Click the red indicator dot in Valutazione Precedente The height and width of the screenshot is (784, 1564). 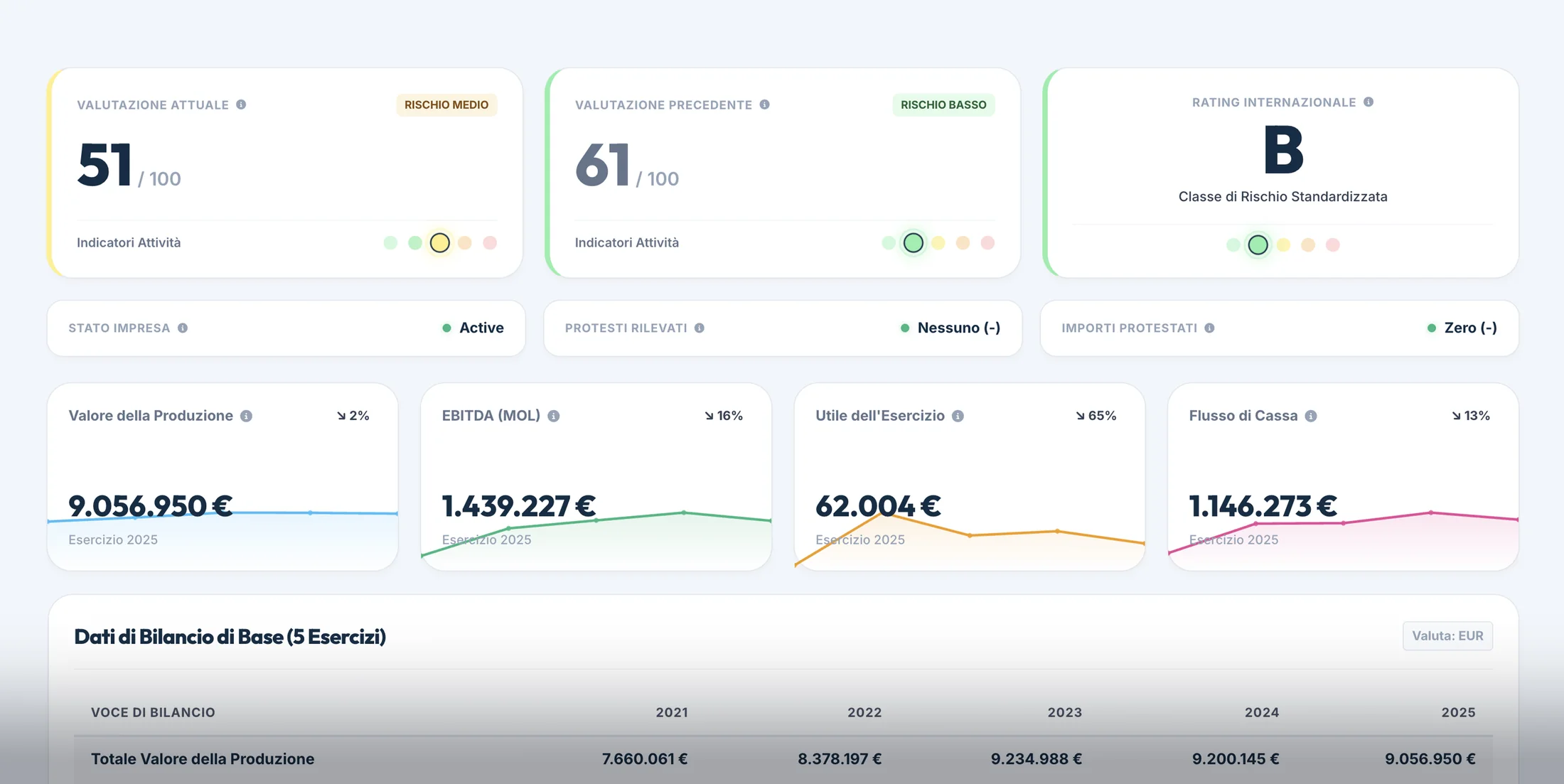[x=987, y=243]
